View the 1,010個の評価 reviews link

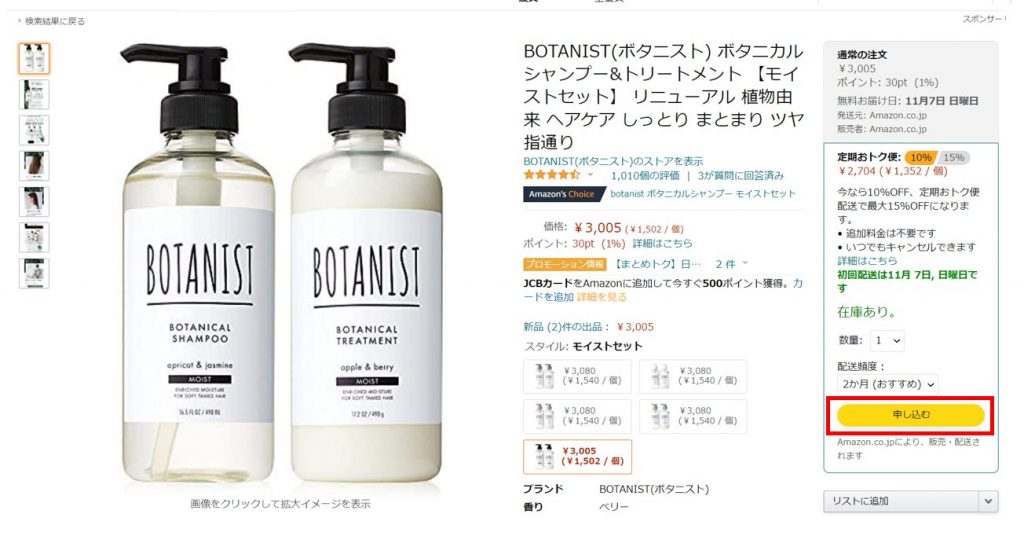(645, 176)
